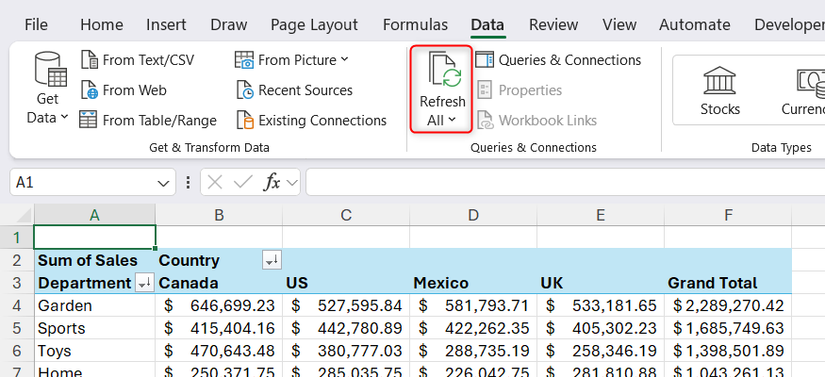Select row 4 header
Viewport: 825px width, 377px height.
(x=17, y=305)
